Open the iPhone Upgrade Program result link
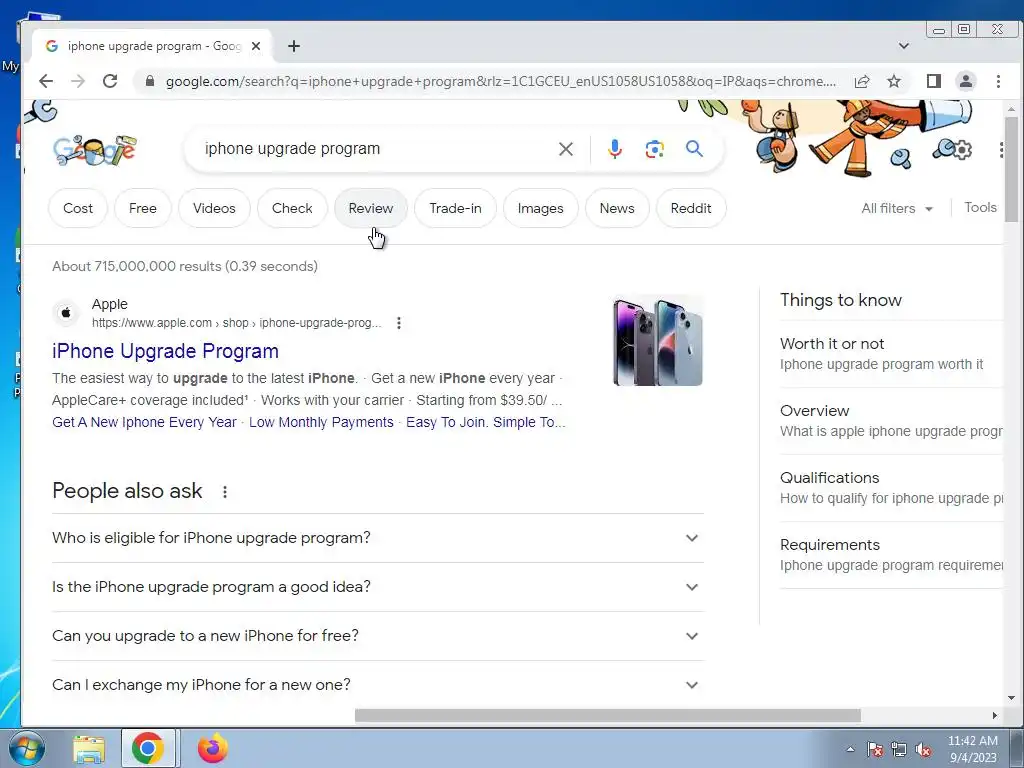Image resolution: width=1024 pixels, height=768 pixels. 165,351
